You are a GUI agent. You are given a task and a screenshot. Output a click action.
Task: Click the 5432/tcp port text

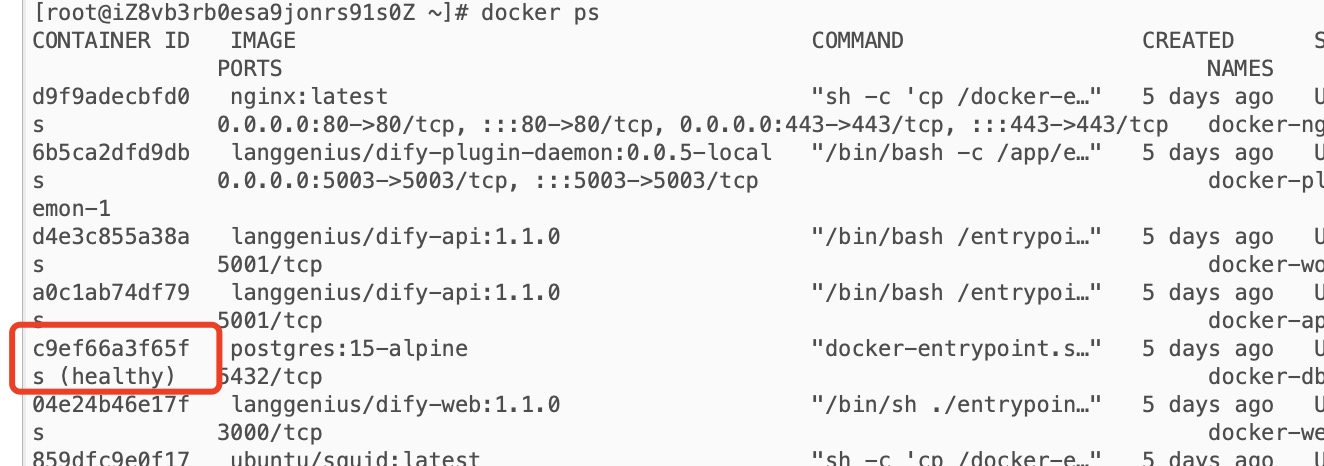pyautogui.click(x=270, y=377)
